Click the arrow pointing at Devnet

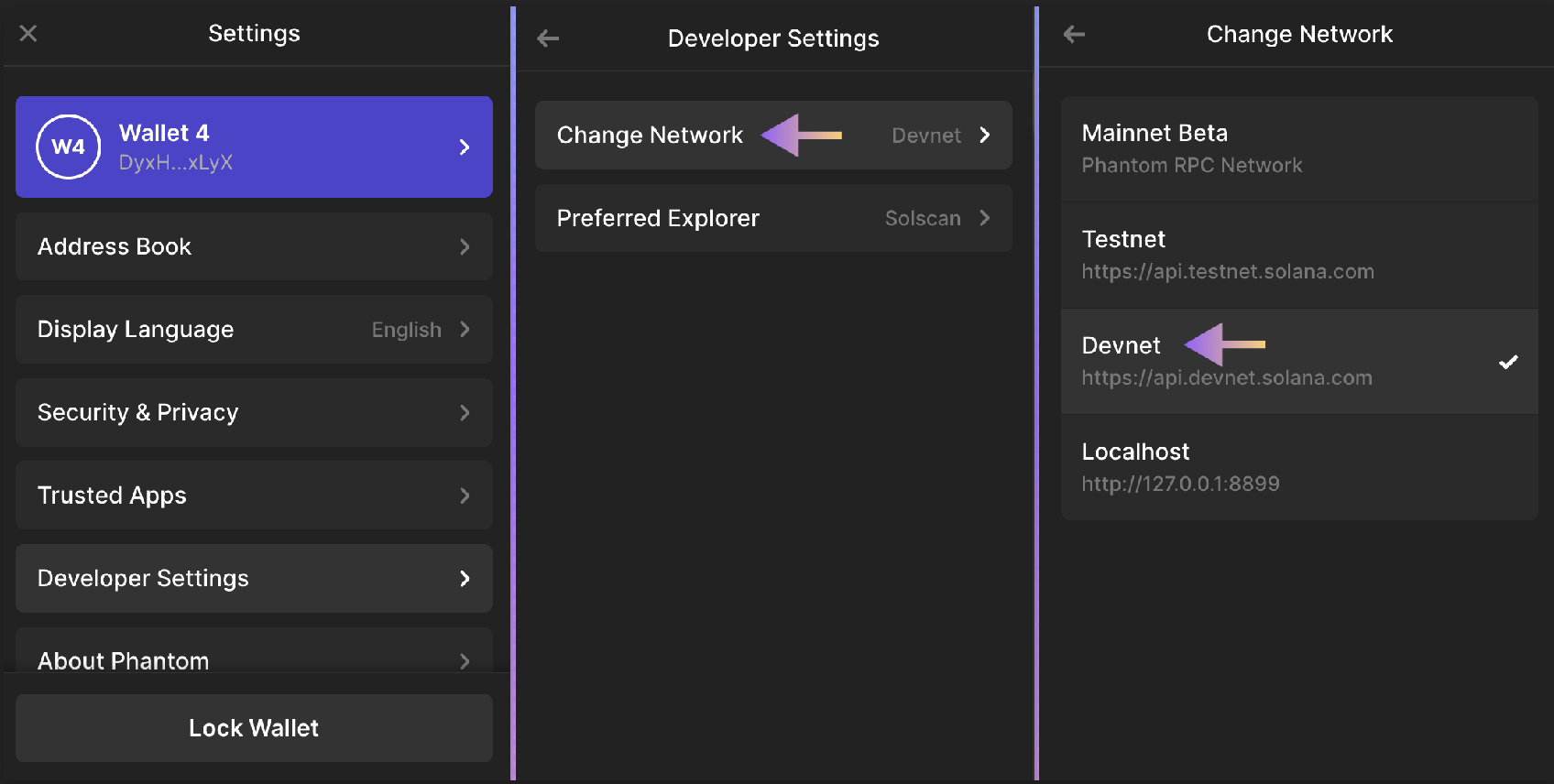pyautogui.click(x=1224, y=344)
